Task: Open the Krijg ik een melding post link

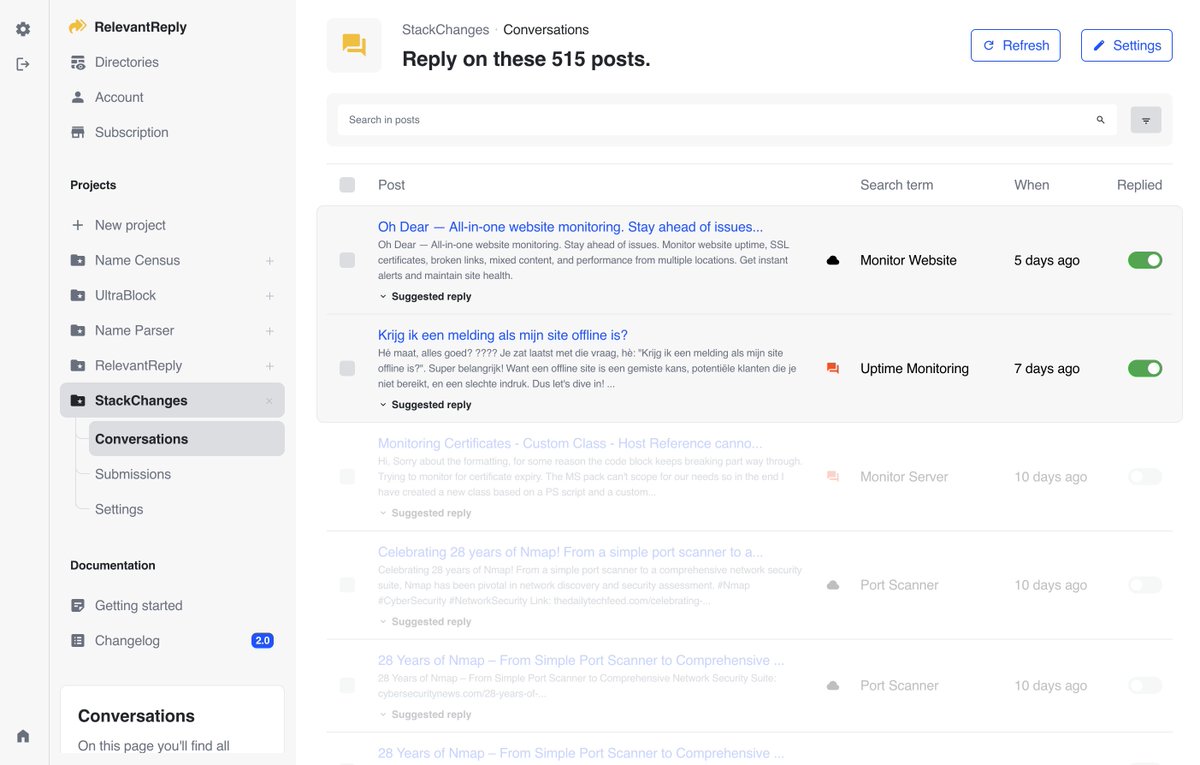Action: click(503, 335)
